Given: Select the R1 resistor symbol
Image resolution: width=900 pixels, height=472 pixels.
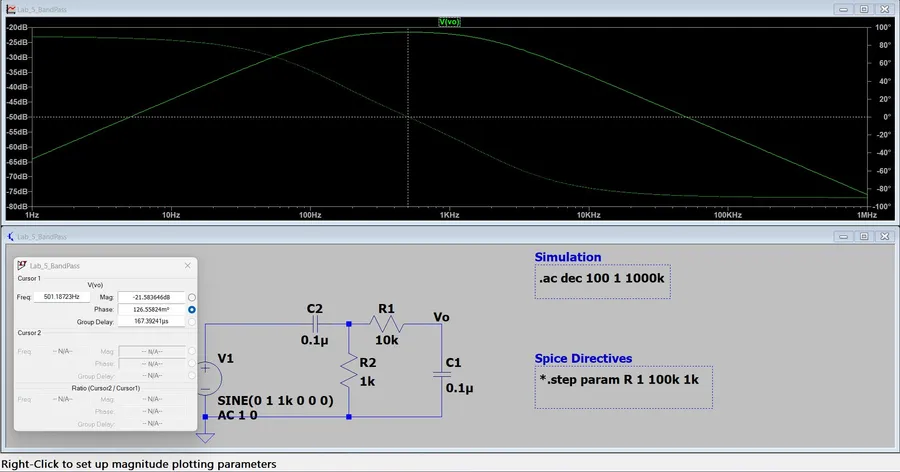Looking at the screenshot, I should click(386, 324).
